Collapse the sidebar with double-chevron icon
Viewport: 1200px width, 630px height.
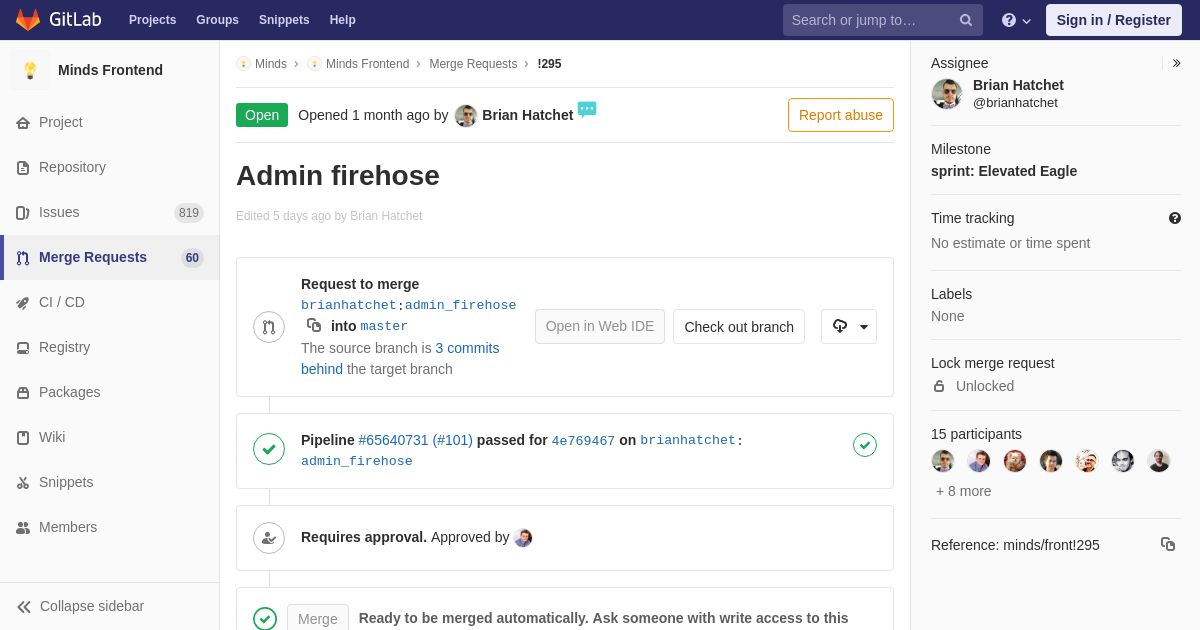tap(24, 607)
